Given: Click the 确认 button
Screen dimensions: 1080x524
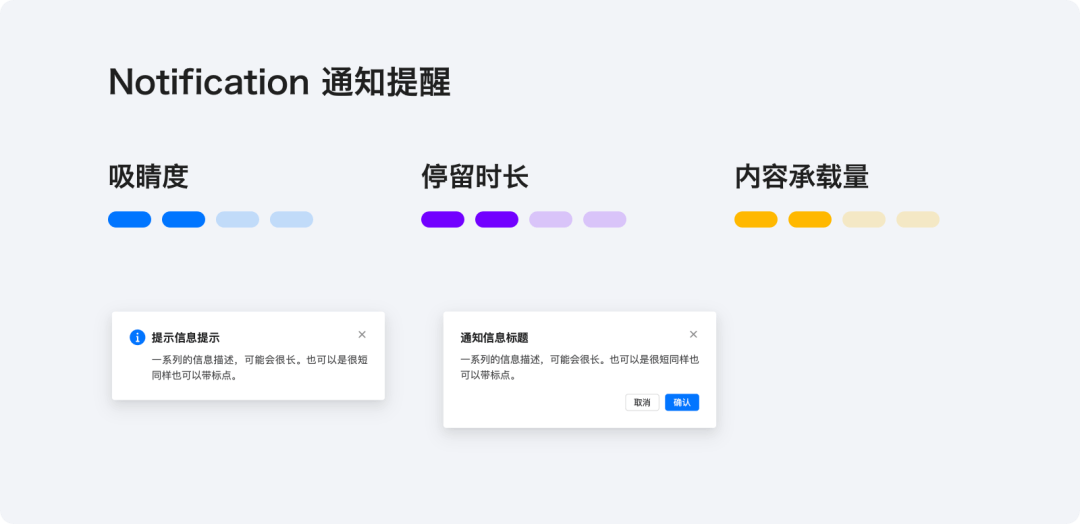Looking at the screenshot, I should click(x=682, y=403).
